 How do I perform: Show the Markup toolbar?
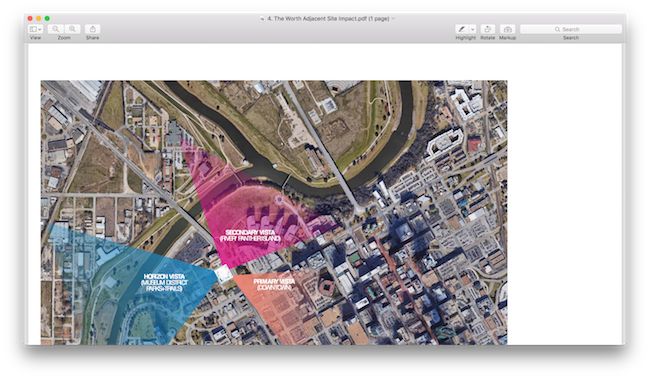click(507, 29)
